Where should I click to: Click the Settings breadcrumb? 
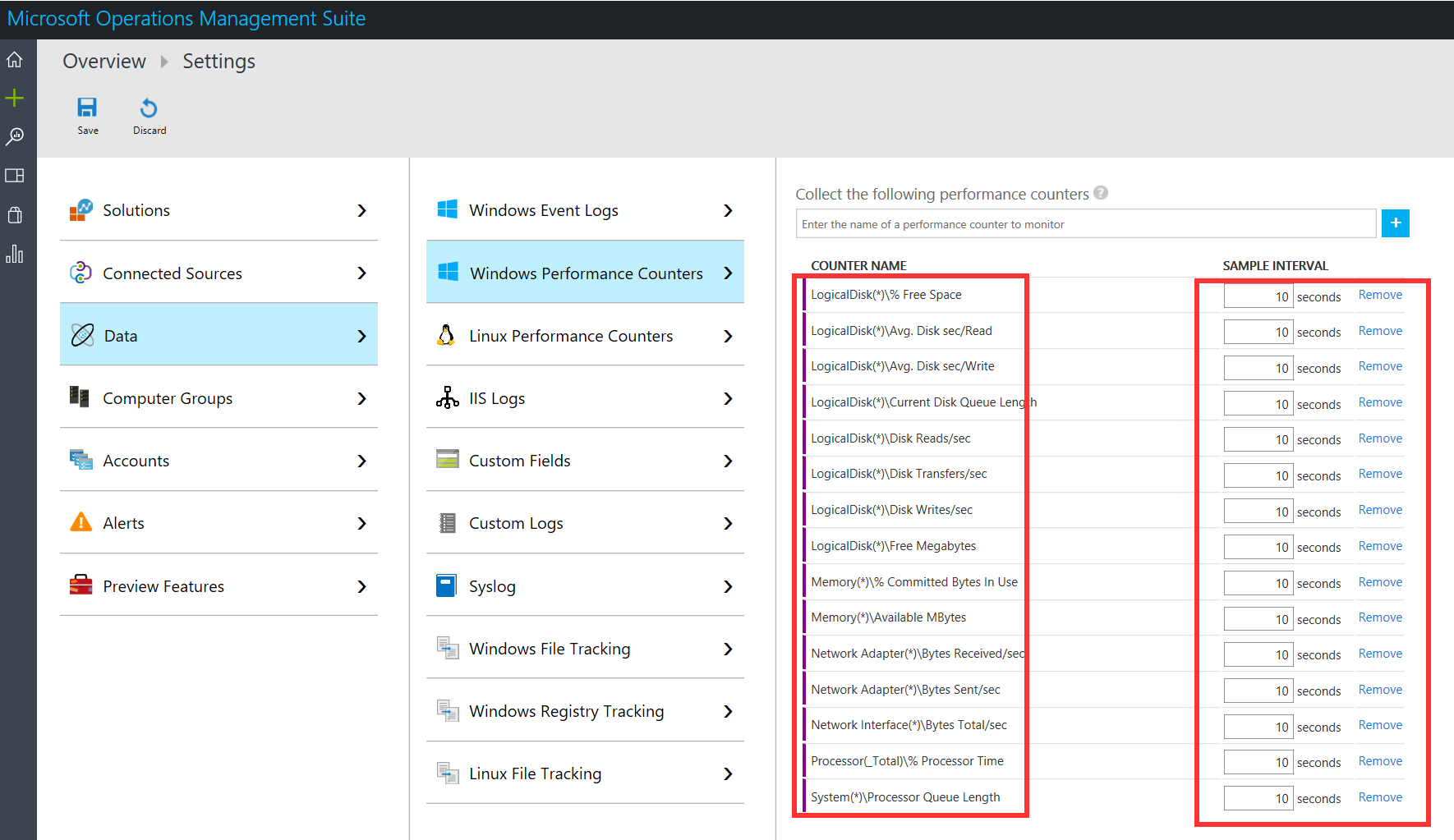click(219, 62)
